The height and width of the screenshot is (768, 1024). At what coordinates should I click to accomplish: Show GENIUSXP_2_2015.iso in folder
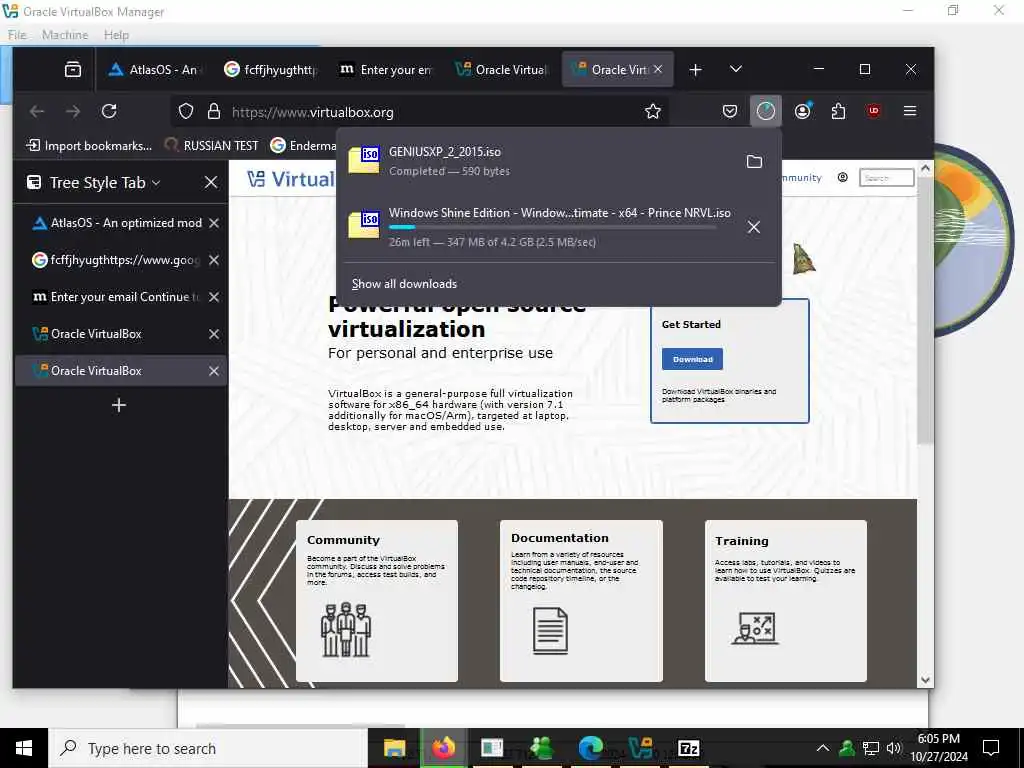coord(754,161)
